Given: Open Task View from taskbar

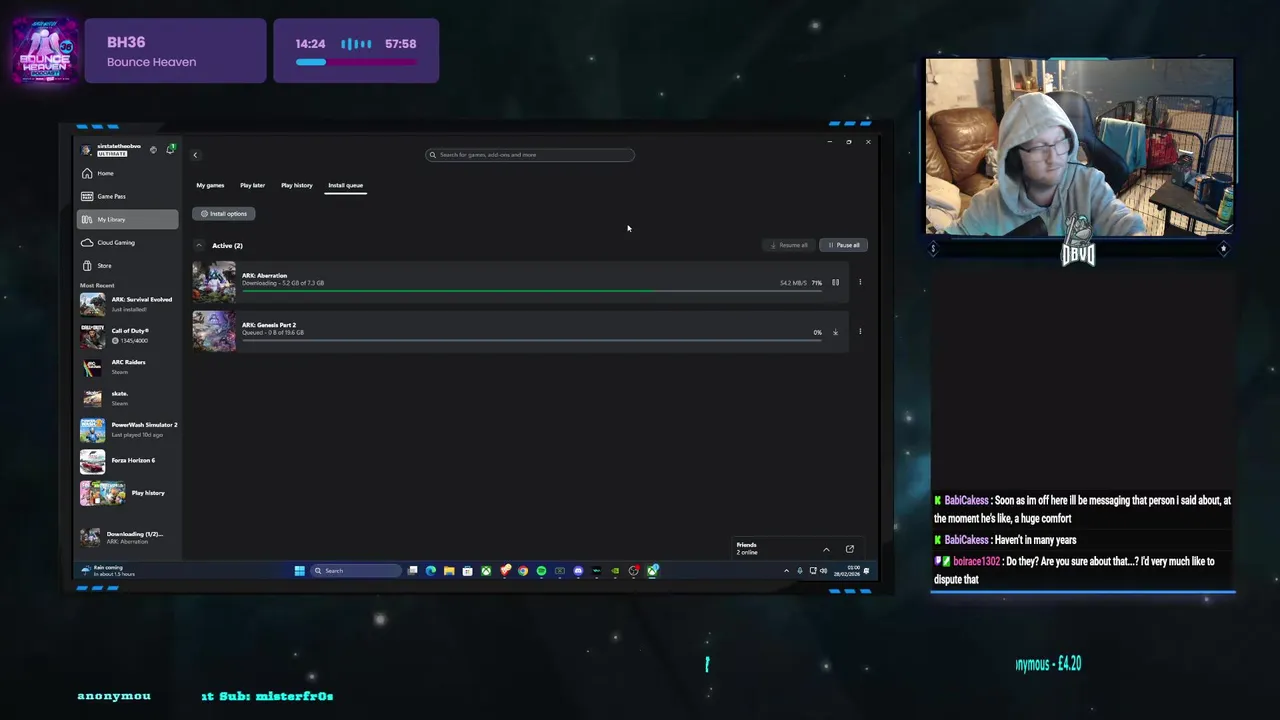Looking at the screenshot, I should click(412, 571).
